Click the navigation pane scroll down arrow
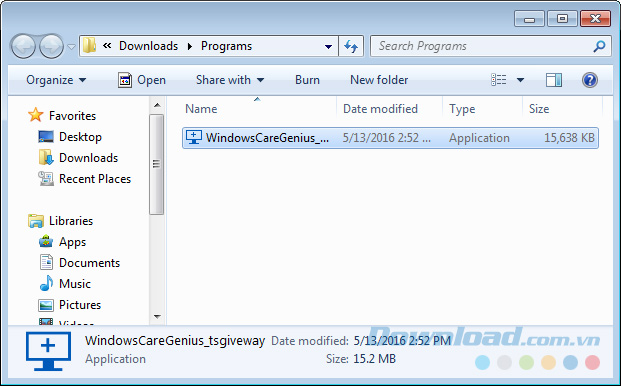Image resolution: width=621 pixels, height=386 pixels. click(157, 317)
